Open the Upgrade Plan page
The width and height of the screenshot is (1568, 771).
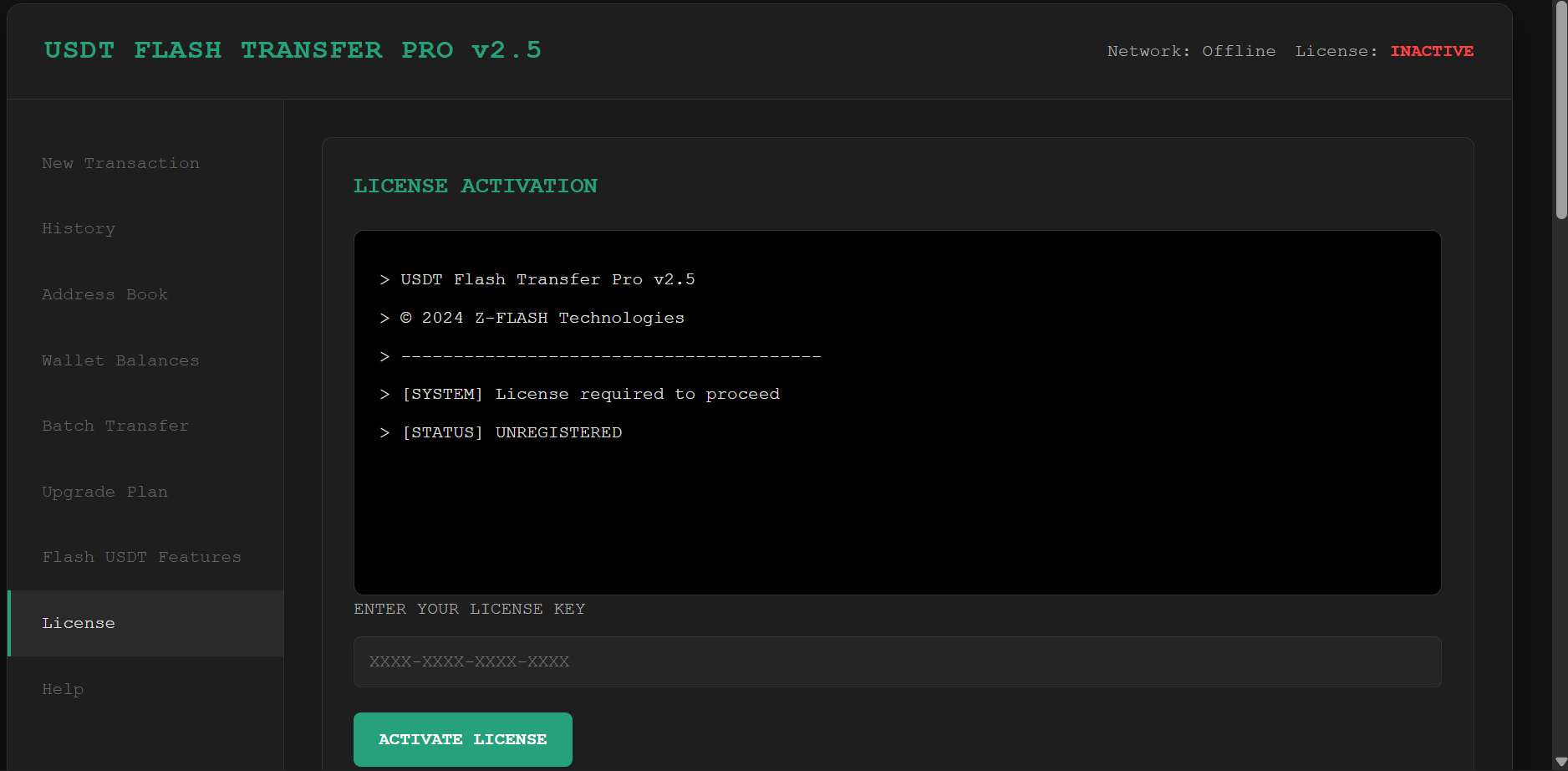coord(104,492)
